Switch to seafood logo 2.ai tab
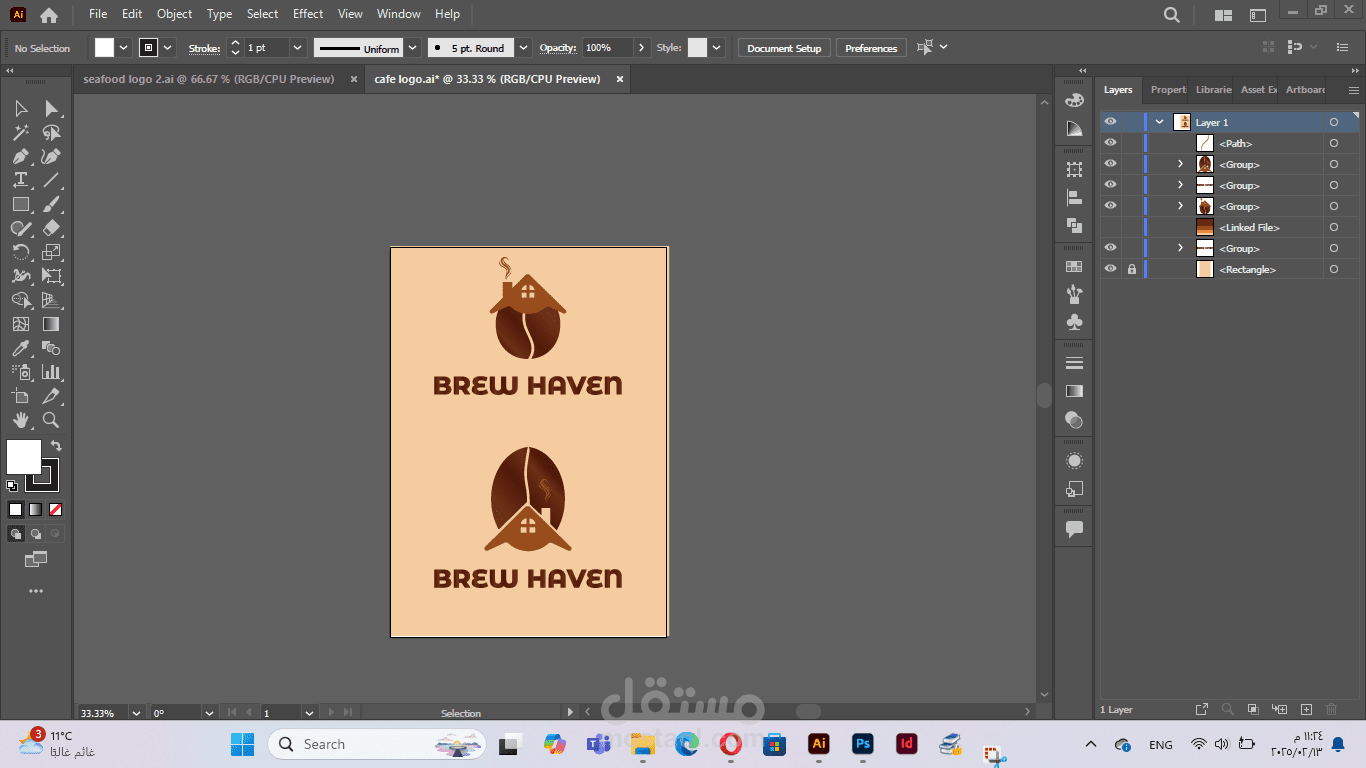1366x768 pixels. 209,79
